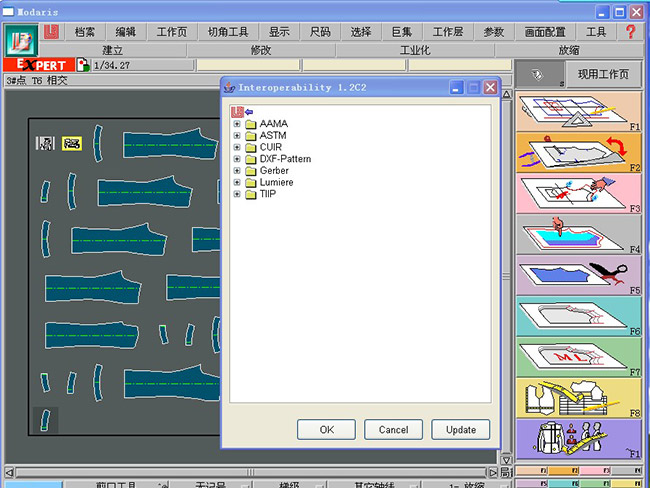Viewport: 650px width, 488px height.
Task: Expand the Gerber folder node
Action: click(x=237, y=171)
